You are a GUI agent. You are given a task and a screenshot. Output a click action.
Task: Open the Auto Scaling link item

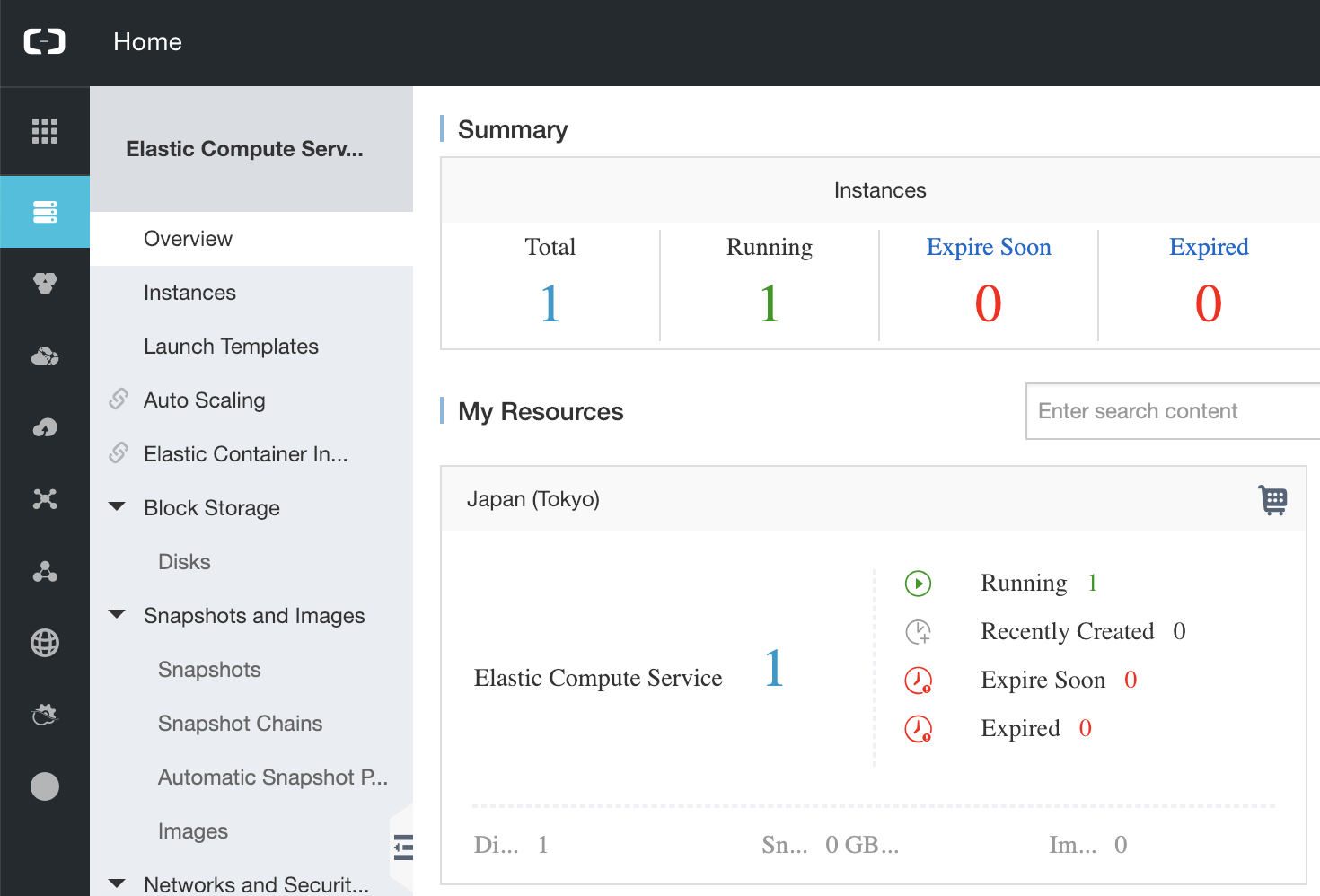[204, 400]
